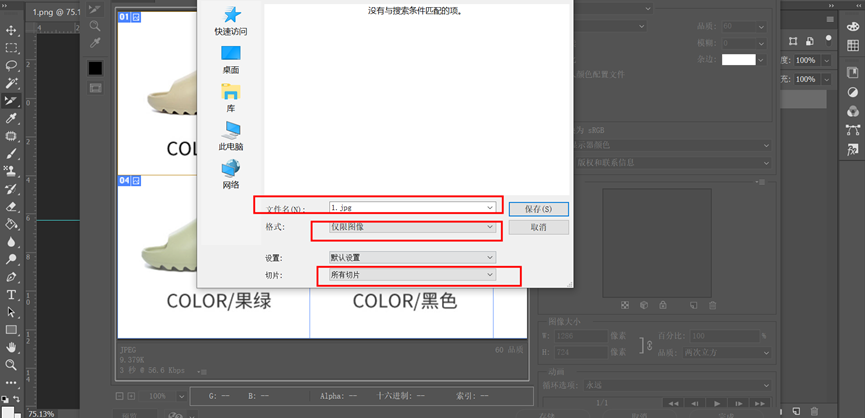Open the Libraries location
This screenshot has width=865, height=418.
pos(231,97)
